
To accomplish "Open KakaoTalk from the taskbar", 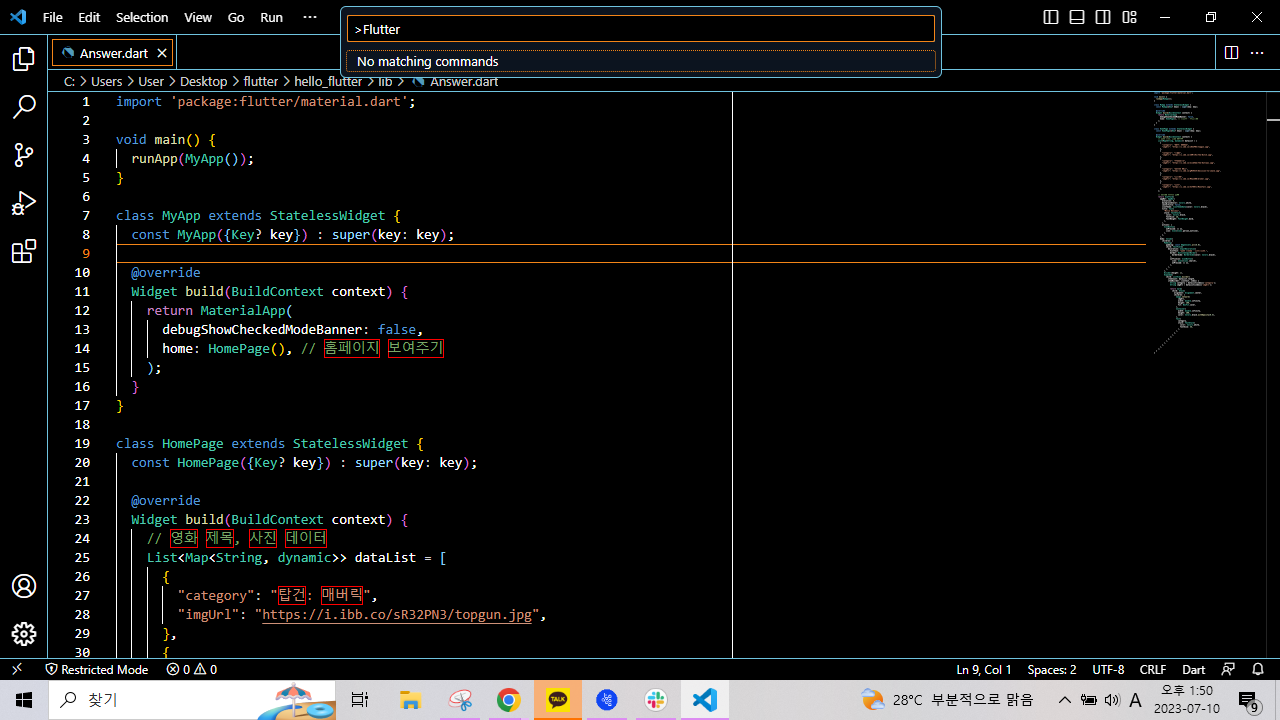I will [558, 700].
